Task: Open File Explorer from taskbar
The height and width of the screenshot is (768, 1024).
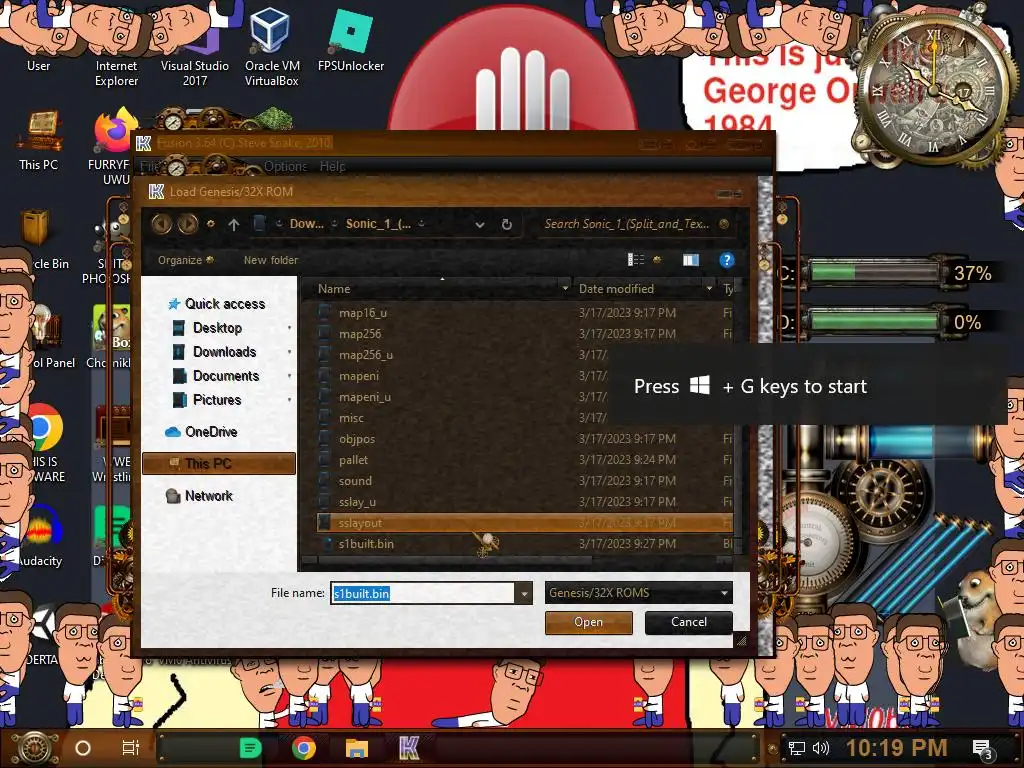Action: point(357,748)
